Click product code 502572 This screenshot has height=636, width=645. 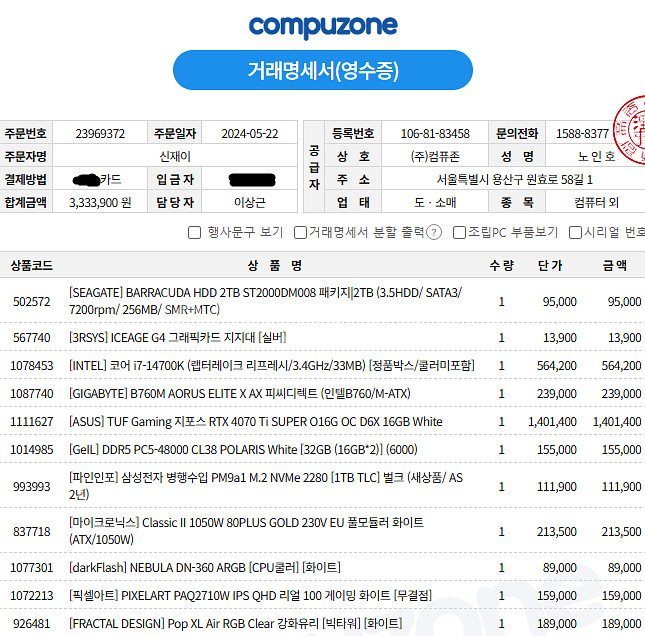[x=32, y=302]
